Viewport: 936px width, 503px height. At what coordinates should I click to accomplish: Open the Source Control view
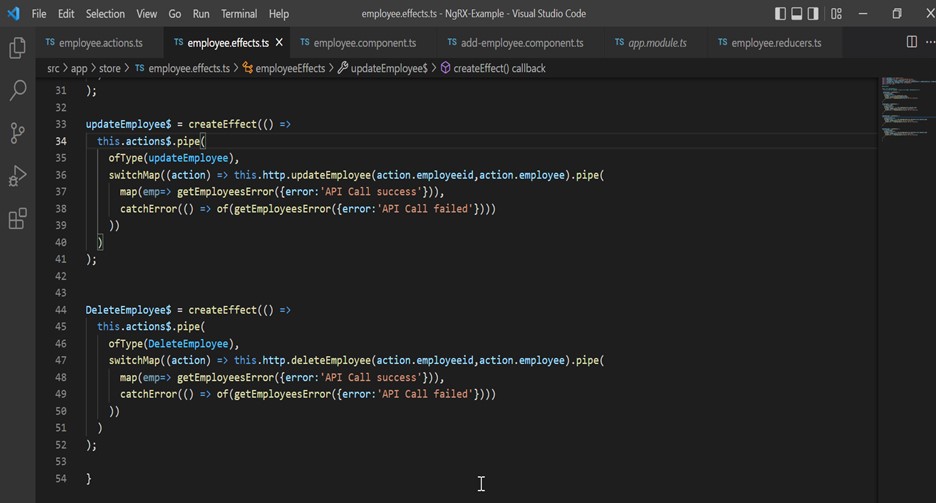click(17, 133)
